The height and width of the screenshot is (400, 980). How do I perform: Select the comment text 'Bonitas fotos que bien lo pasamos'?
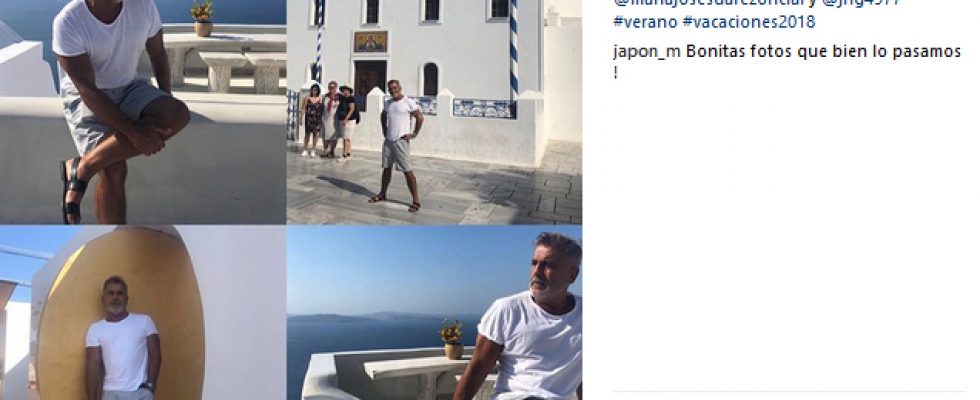point(823,51)
